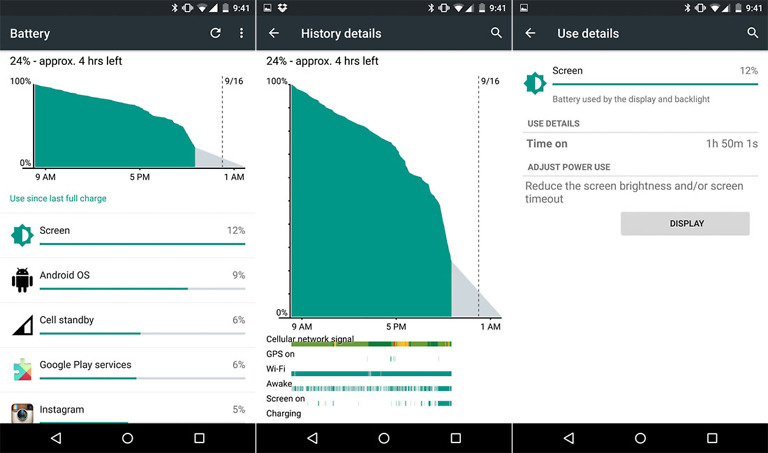Go back from Use details screen
The height and width of the screenshot is (453, 768).
point(530,33)
